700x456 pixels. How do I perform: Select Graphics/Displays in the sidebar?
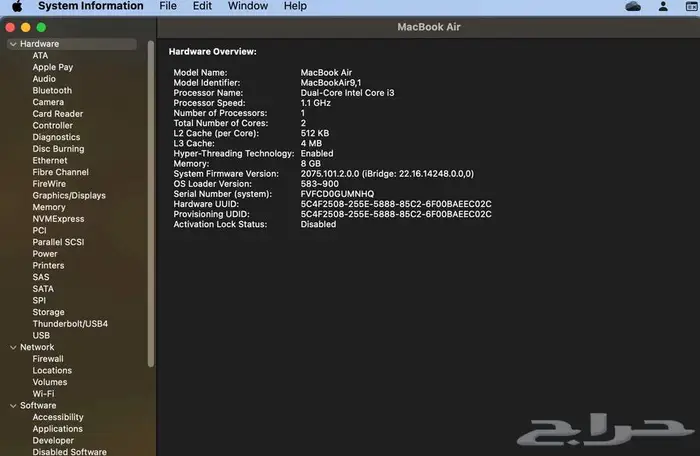[x=69, y=195]
